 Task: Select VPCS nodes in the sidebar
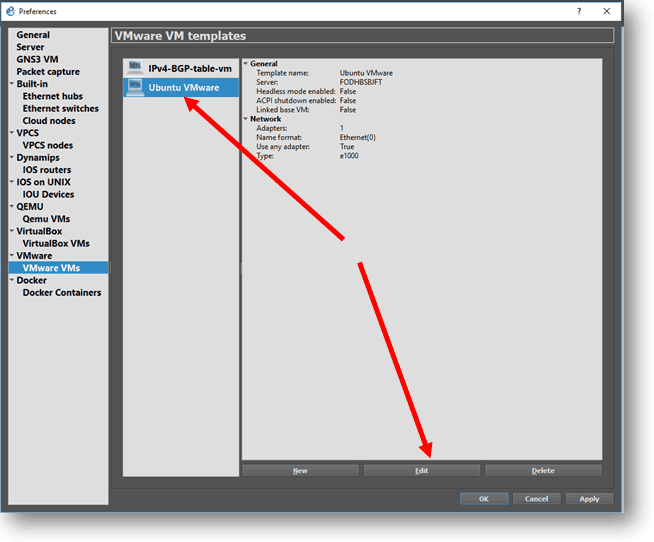pyautogui.click(x=48, y=145)
